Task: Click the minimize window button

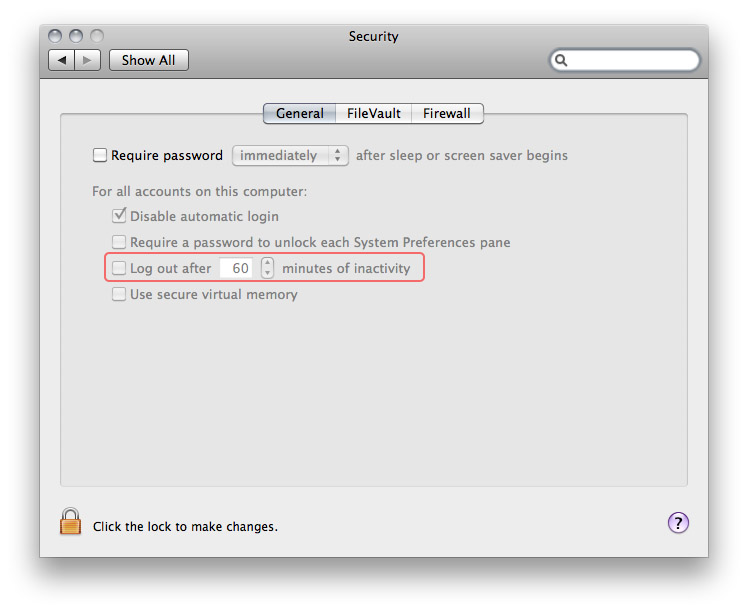Action: (76, 36)
